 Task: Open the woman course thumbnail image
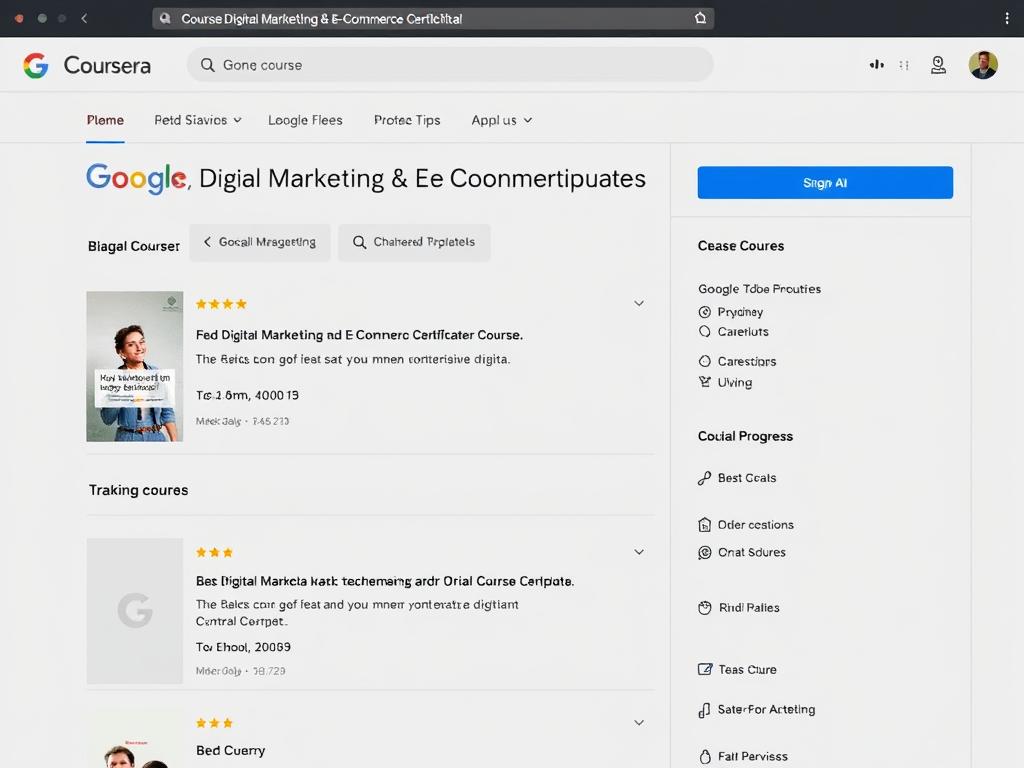[x=135, y=366]
